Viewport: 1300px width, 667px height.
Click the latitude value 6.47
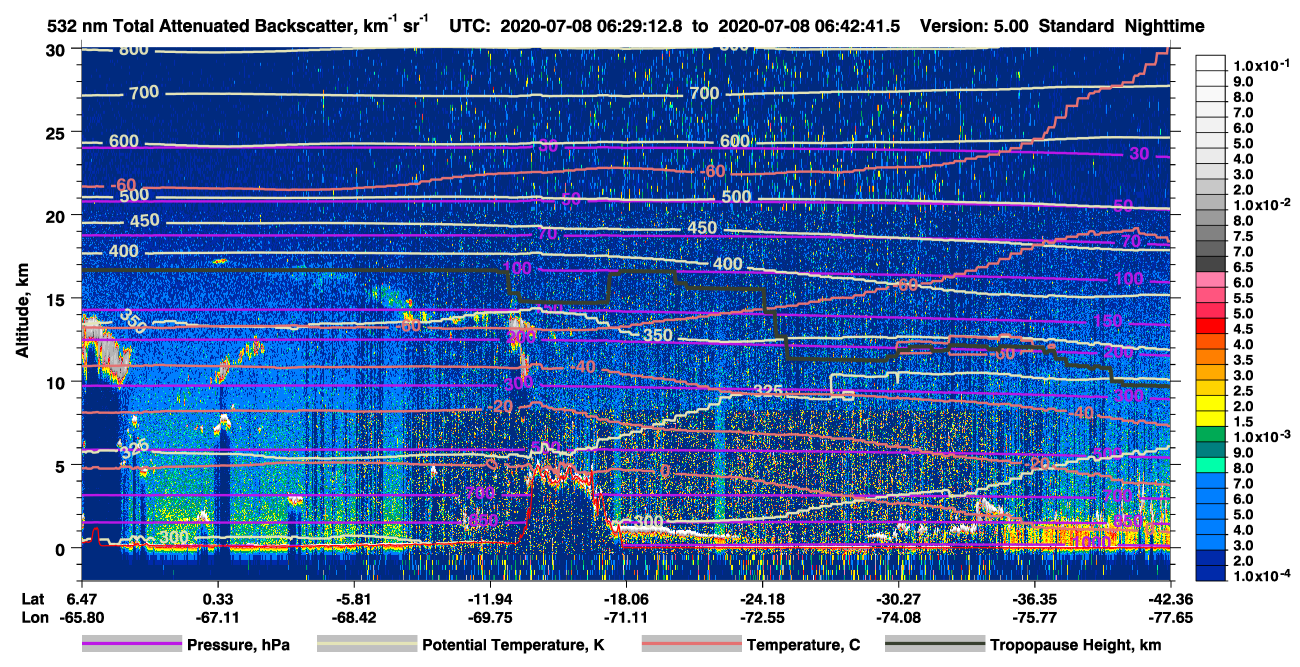click(82, 599)
